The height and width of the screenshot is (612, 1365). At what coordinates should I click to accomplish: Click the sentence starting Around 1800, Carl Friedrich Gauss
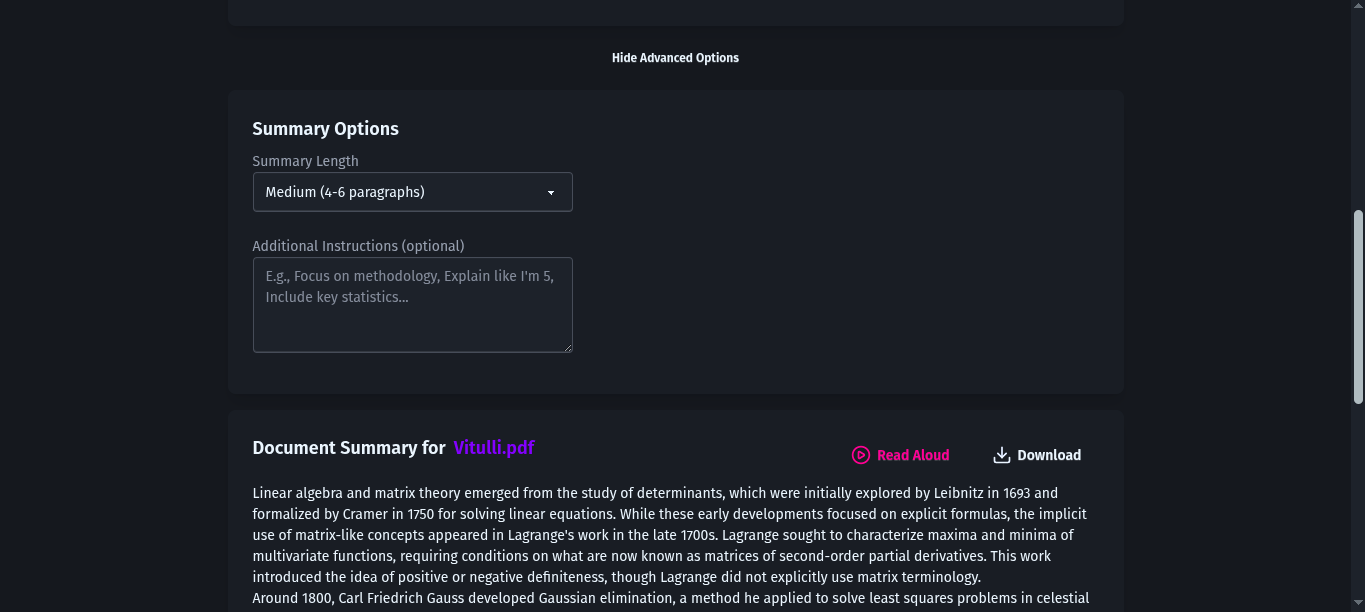click(x=670, y=598)
